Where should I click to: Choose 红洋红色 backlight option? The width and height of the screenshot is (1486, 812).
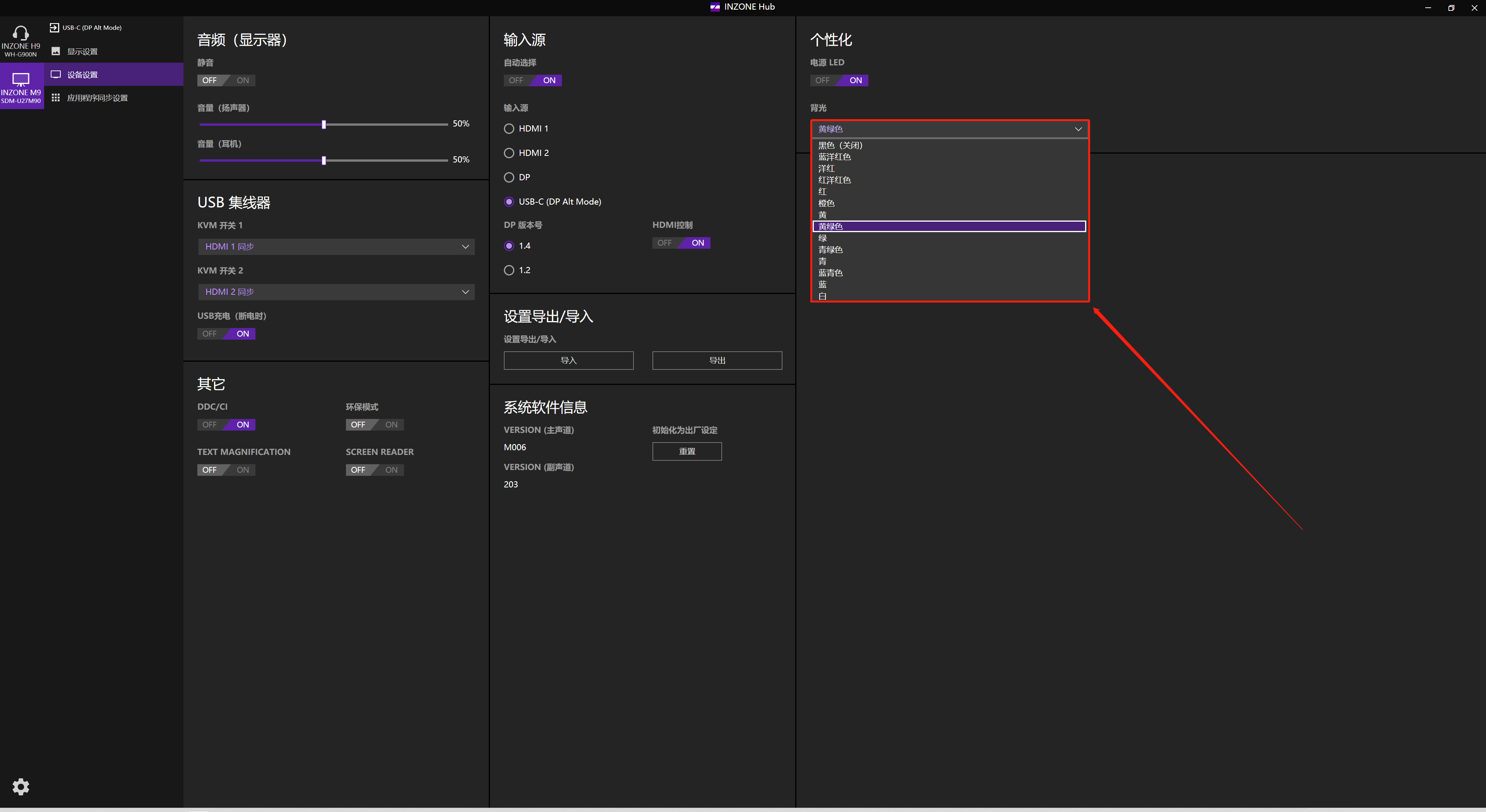point(950,180)
